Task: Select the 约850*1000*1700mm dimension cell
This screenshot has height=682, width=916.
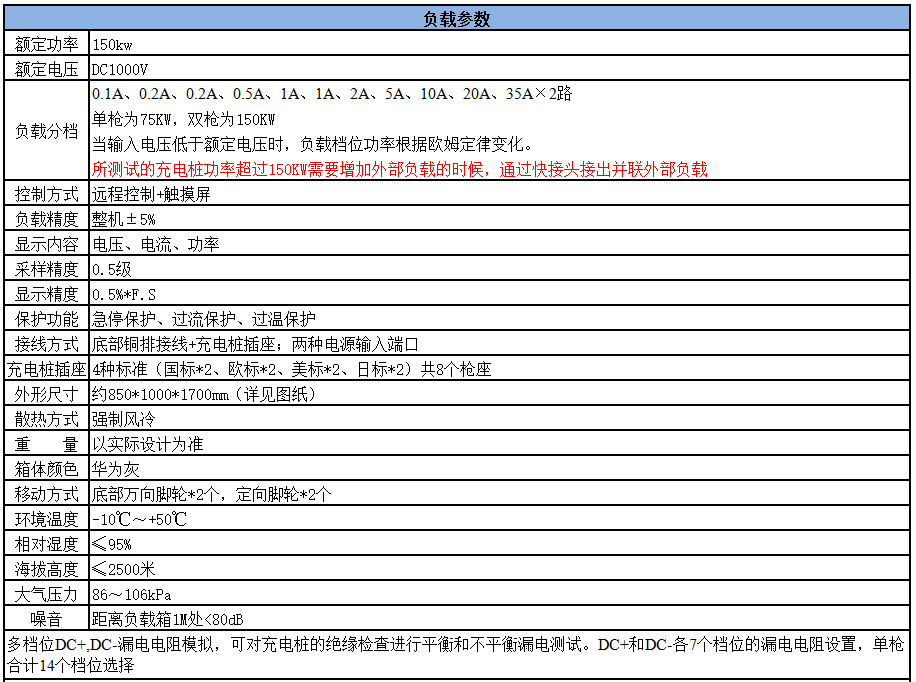Action: coord(204,395)
